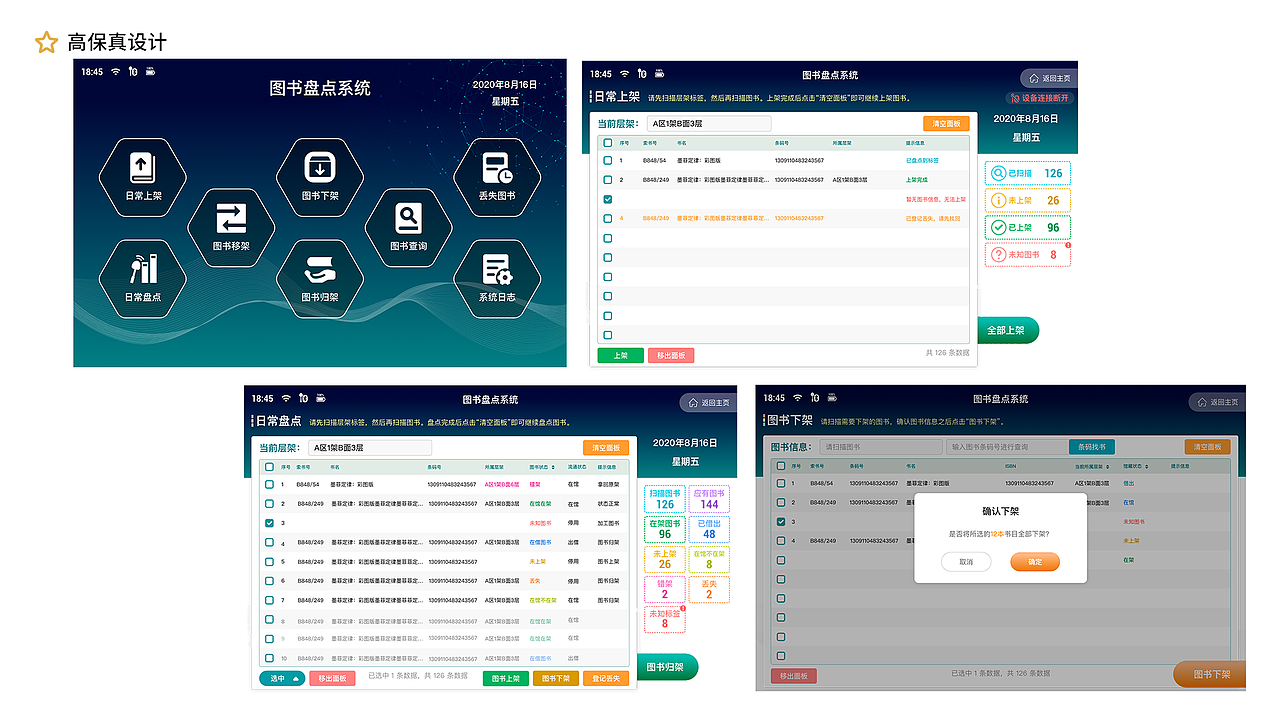Screen dimensions: 1280x720
Task: Open the 图书查询 hexagon icon
Action: (x=408, y=227)
